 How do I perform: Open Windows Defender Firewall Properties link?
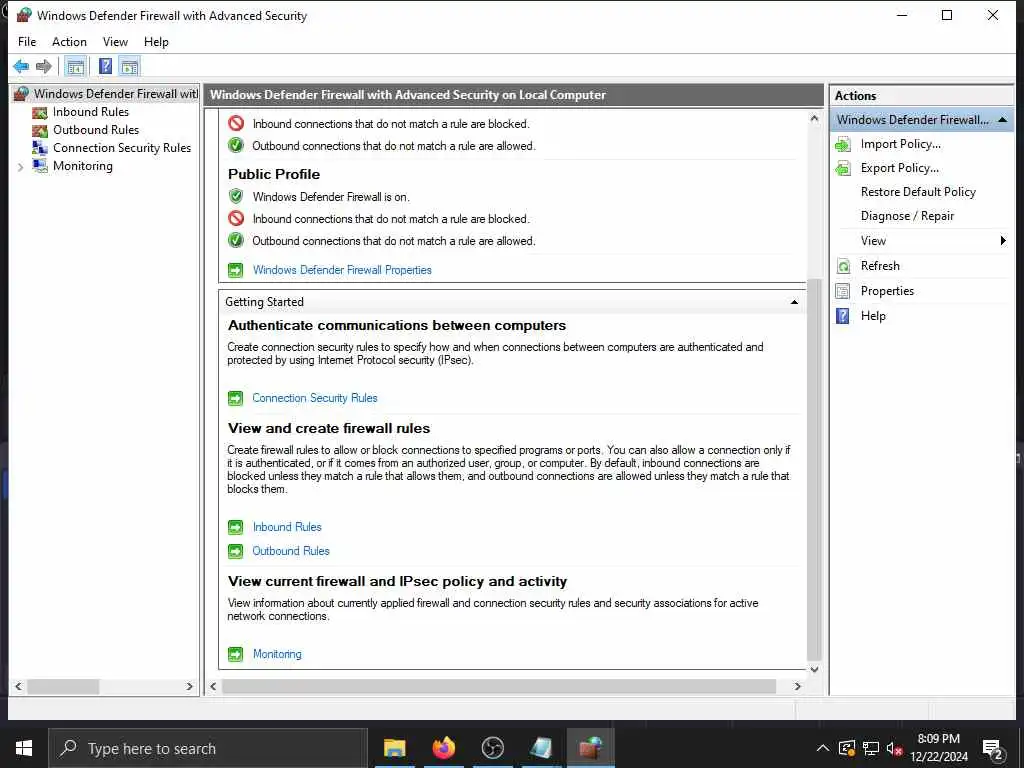[x=342, y=270]
